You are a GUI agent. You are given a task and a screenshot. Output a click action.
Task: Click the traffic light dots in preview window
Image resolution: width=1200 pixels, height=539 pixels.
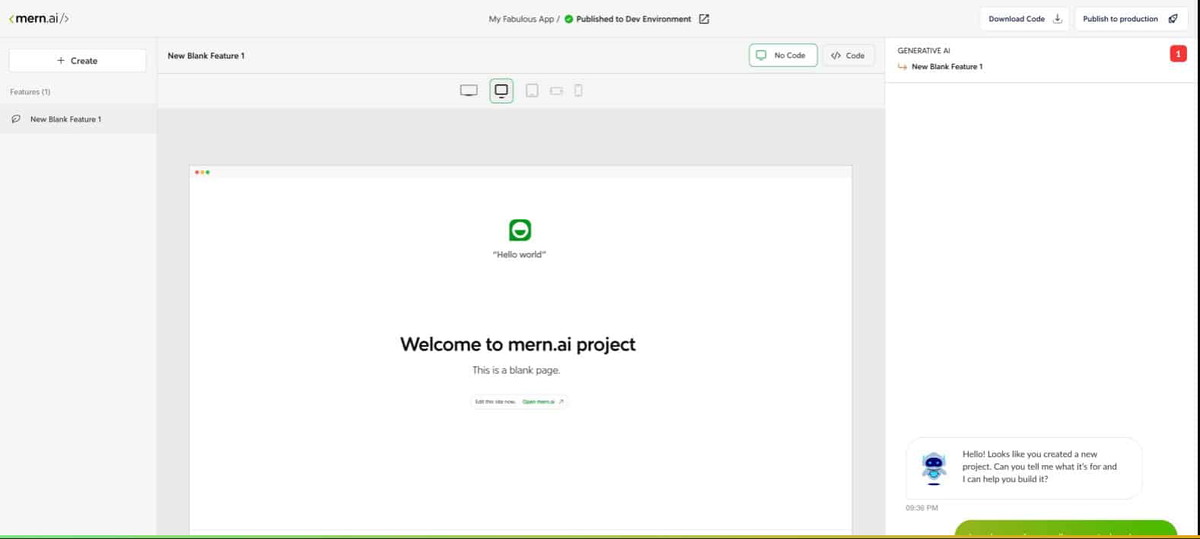(203, 172)
